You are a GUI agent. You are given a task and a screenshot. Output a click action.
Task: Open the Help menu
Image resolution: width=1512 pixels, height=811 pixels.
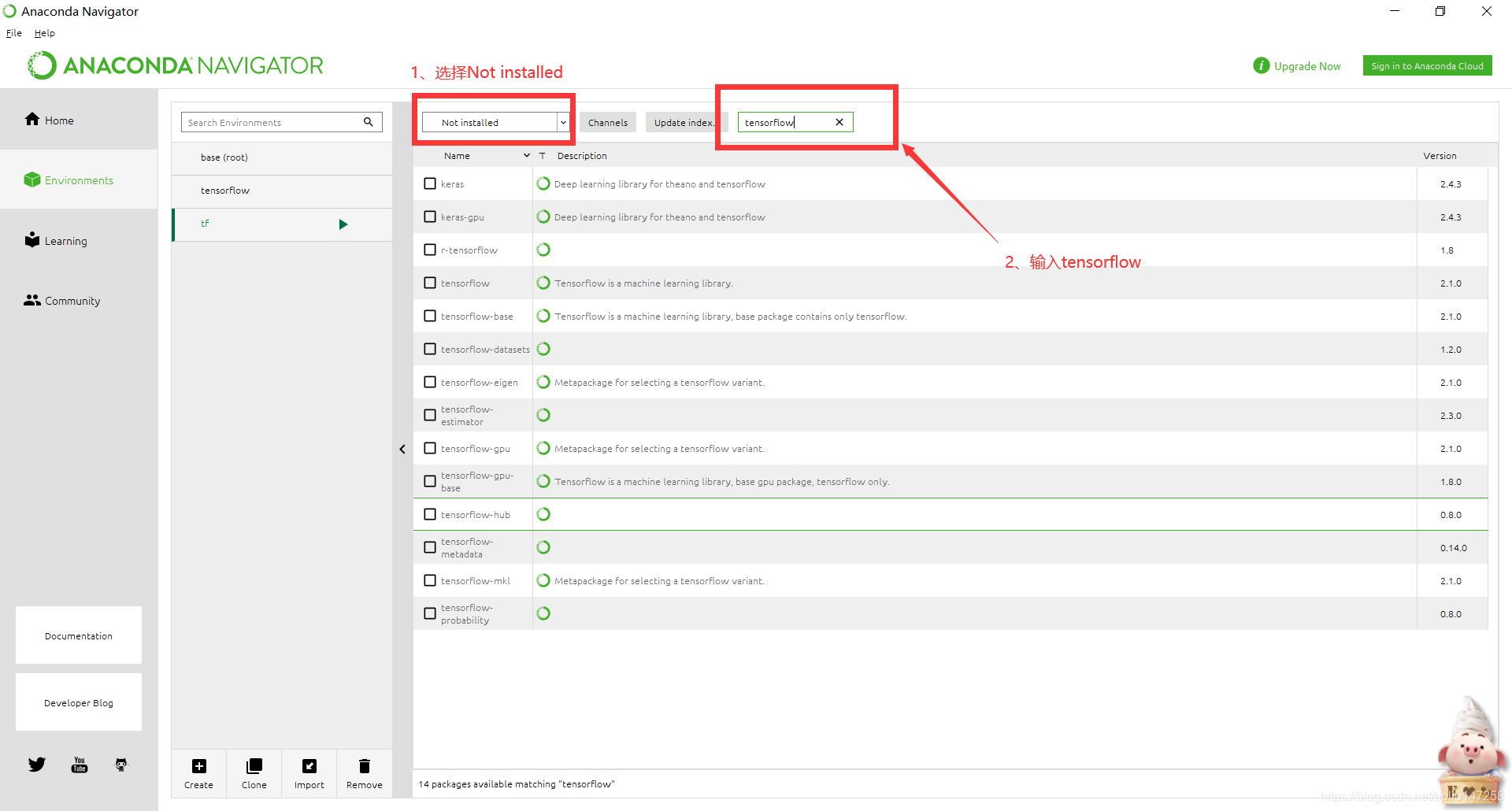tap(45, 33)
